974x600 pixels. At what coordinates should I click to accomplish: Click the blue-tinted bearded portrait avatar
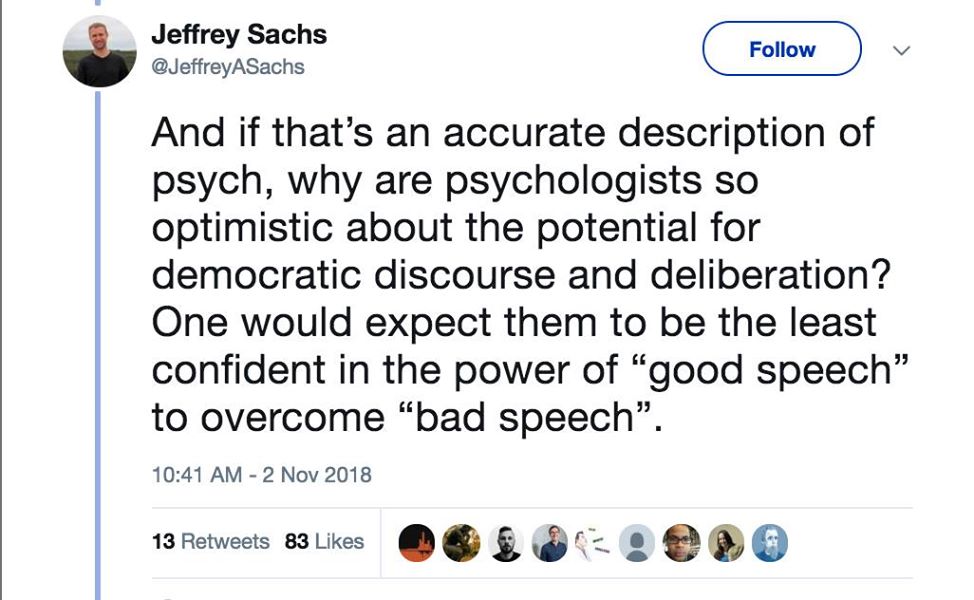click(x=770, y=542)
